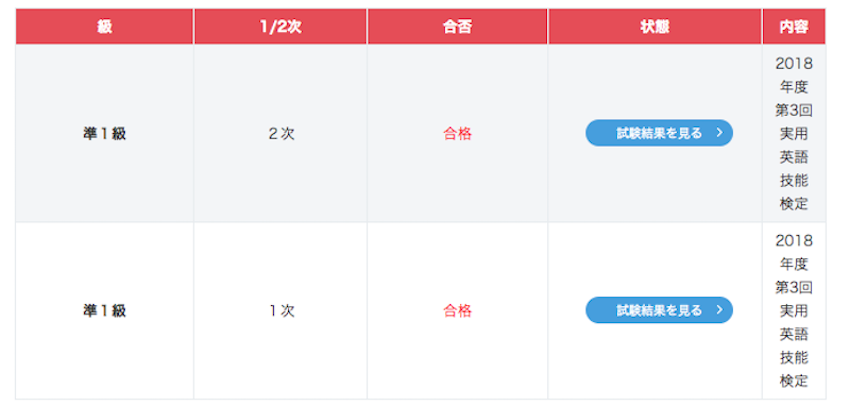Screen dimensions: 850x406
Task: Click the 2018年度 text in the 1次 row
Action: 793,251
